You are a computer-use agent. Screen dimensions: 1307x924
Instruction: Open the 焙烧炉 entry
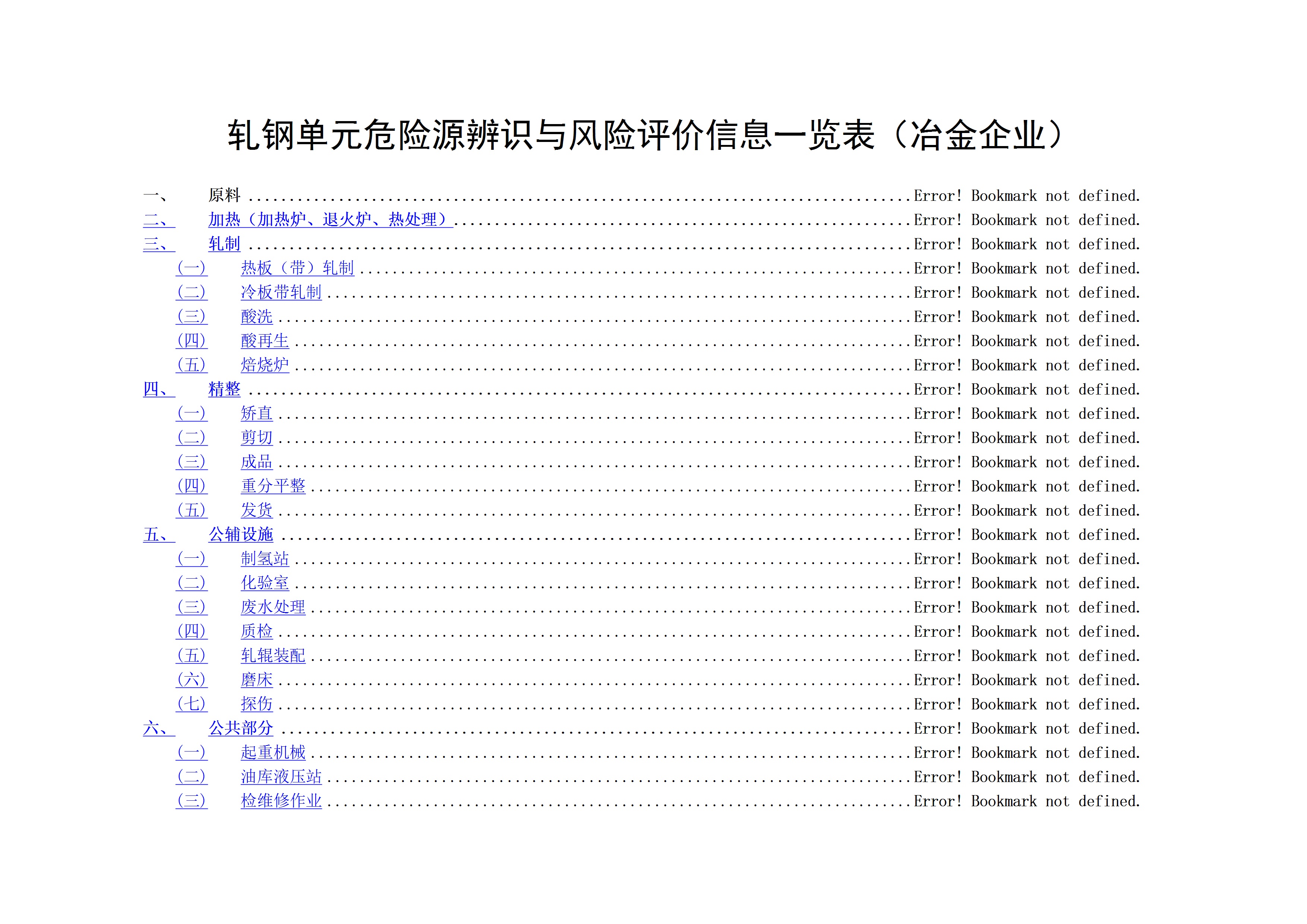tap(265, 365)
